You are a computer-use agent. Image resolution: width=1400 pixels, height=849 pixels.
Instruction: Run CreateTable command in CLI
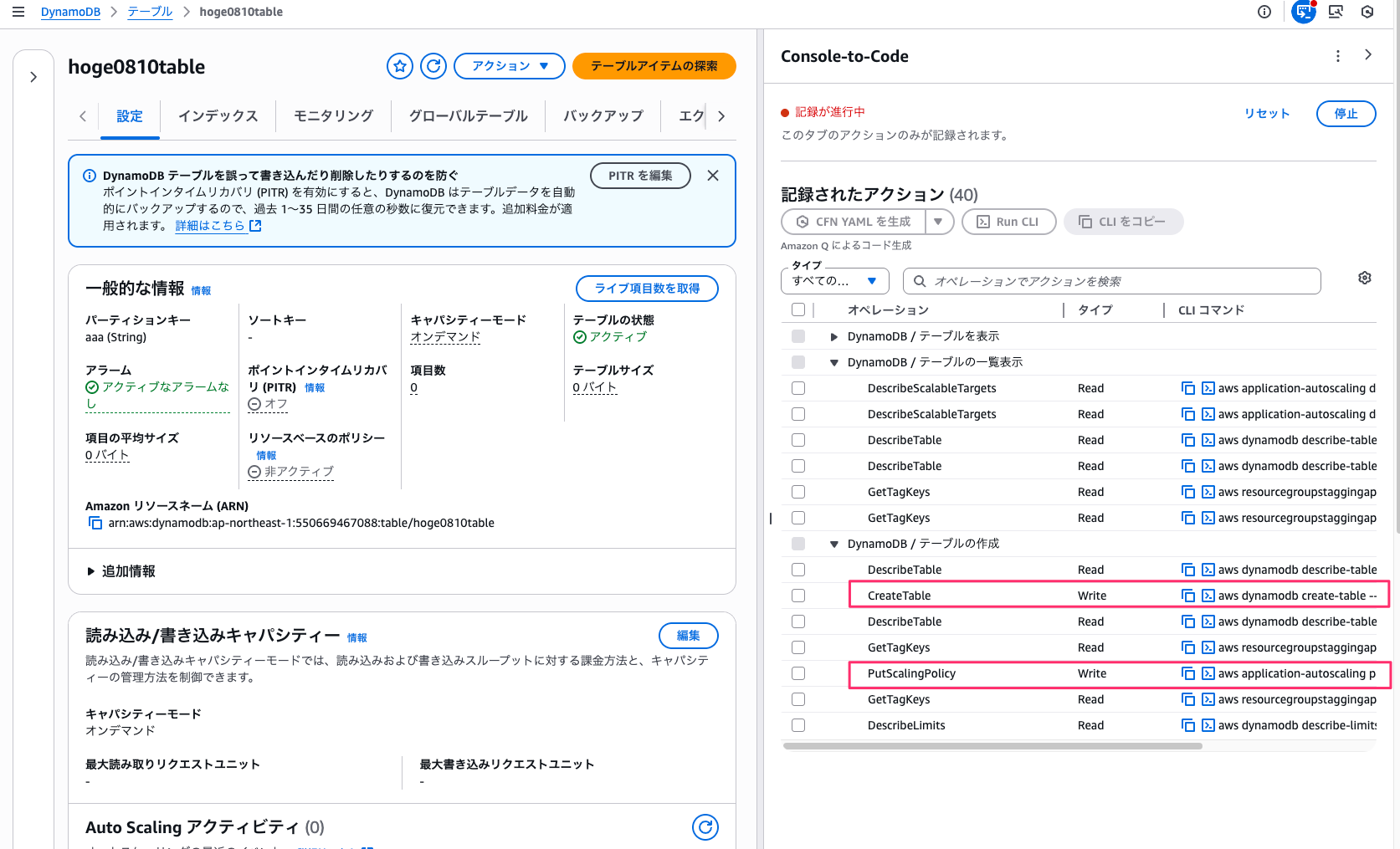[1208, 596]
